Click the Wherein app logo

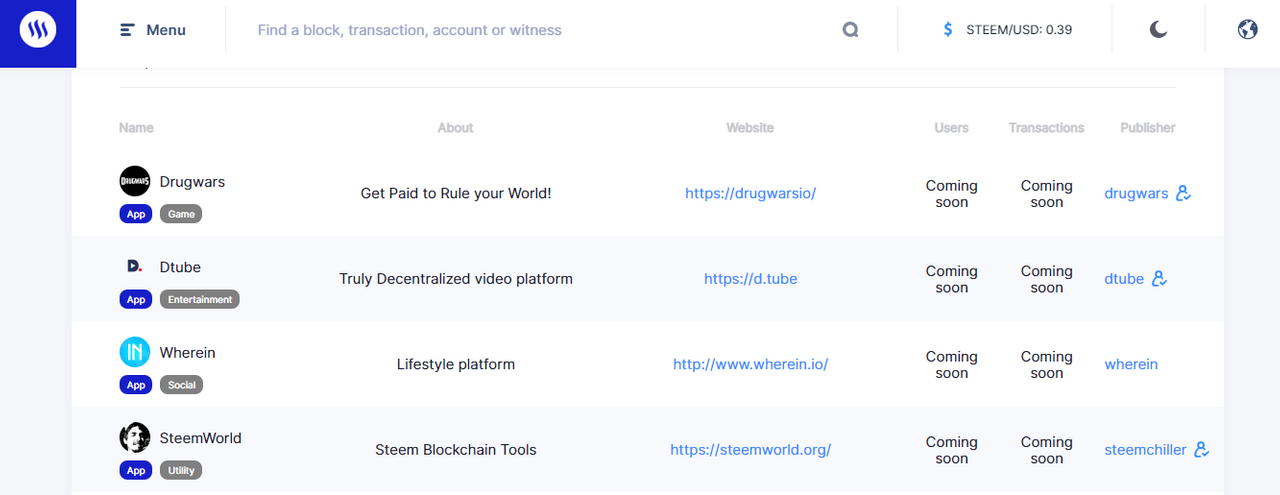coord(135,352)
